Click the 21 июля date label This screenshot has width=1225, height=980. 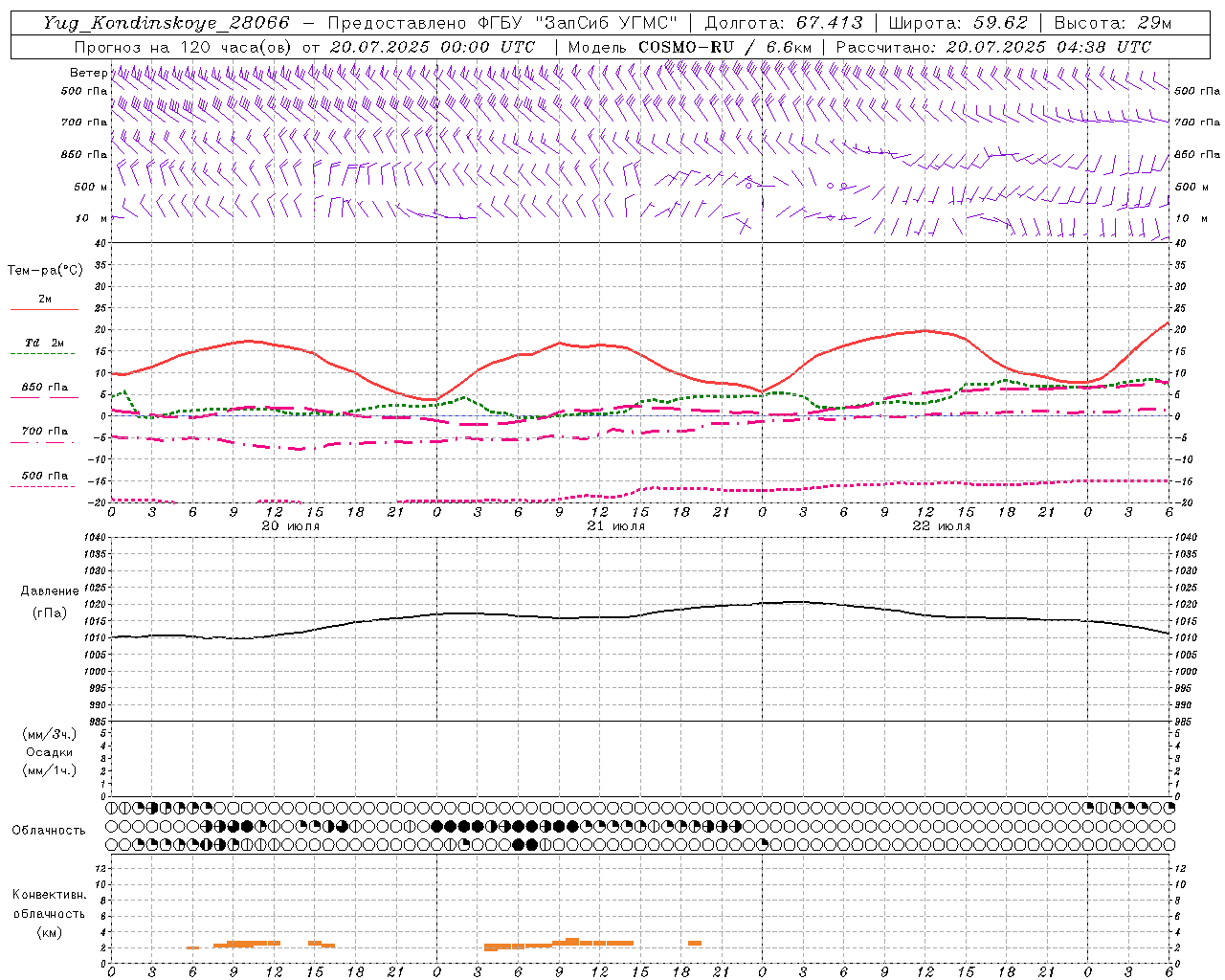[x=615, y=526]
